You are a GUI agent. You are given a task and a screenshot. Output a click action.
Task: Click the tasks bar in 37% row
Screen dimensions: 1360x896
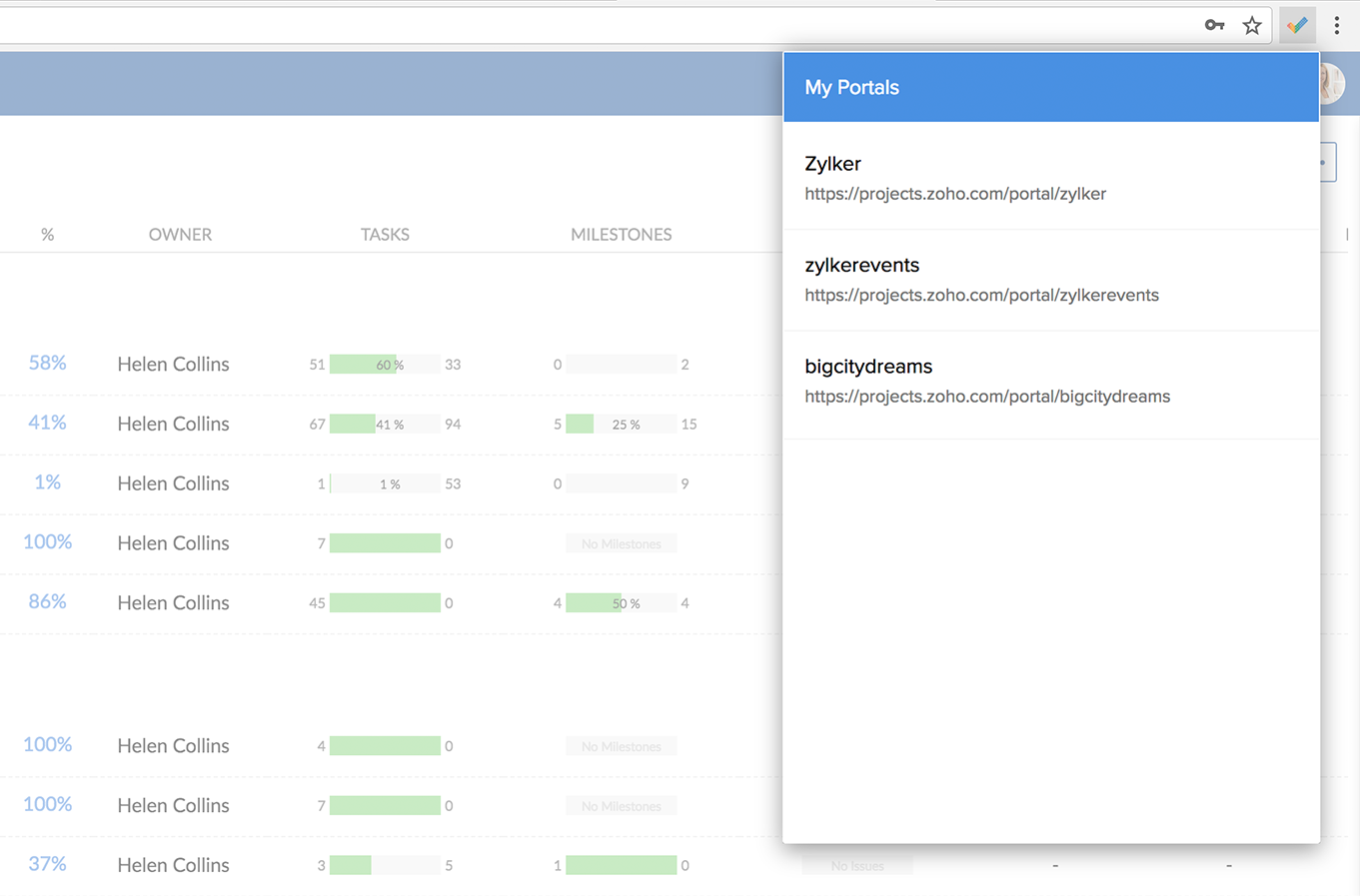(385, 866)
